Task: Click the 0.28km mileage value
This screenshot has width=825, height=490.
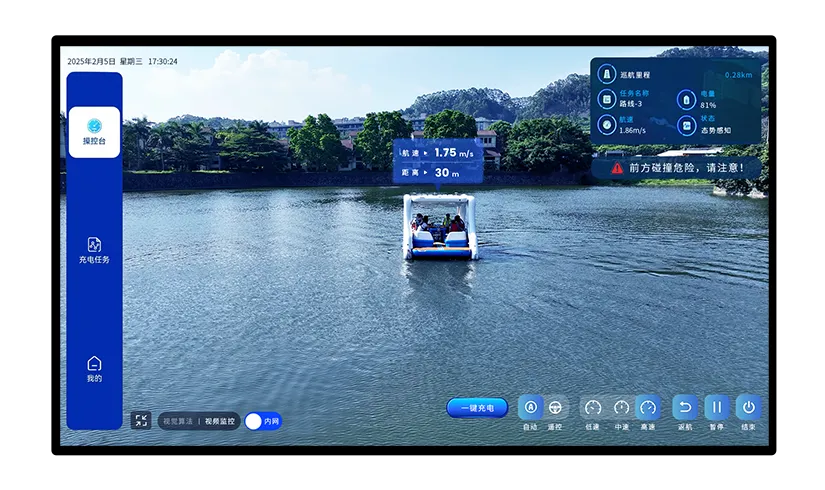Action: click(738, 75)
